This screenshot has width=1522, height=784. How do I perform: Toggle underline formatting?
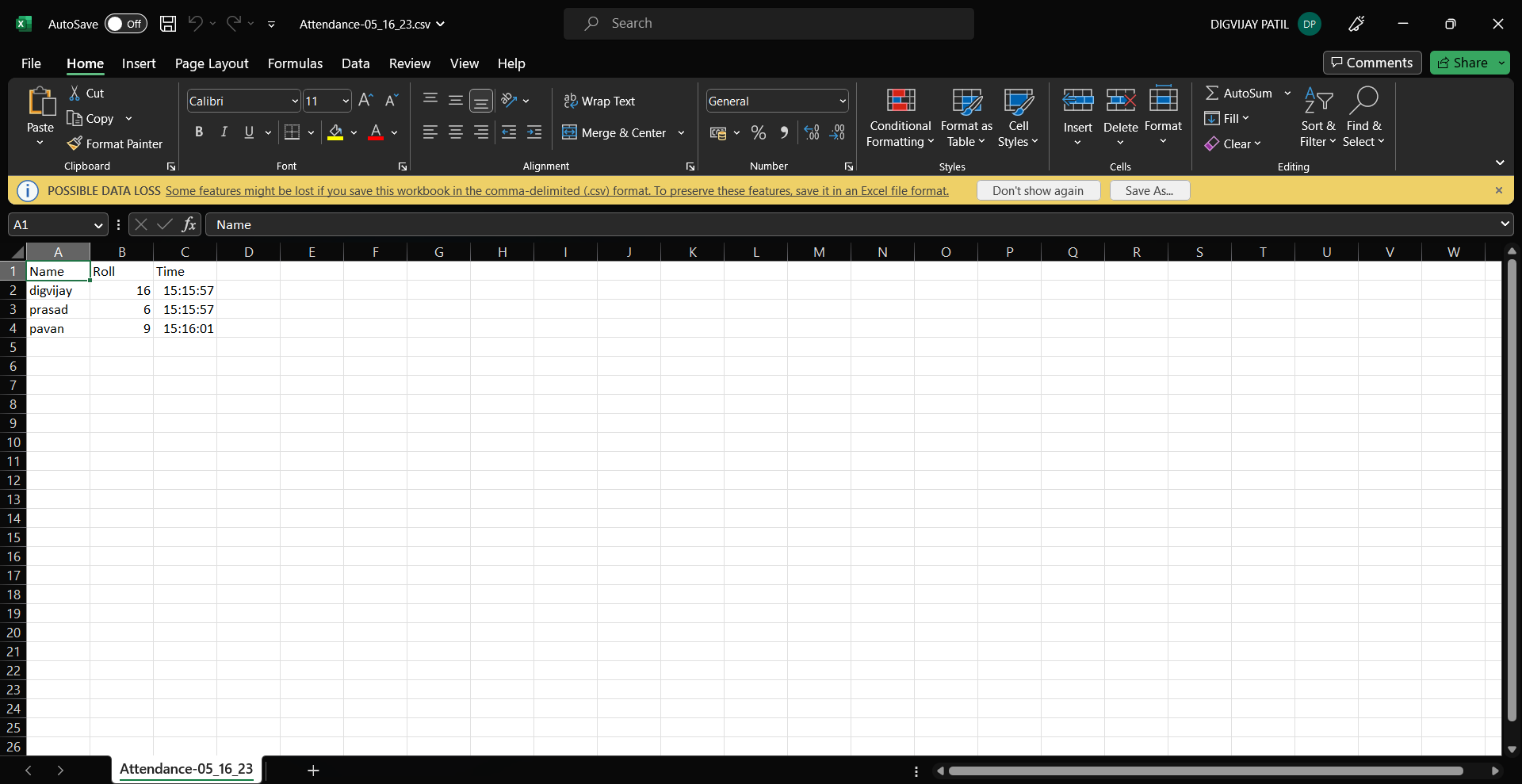tap(247, 132)
